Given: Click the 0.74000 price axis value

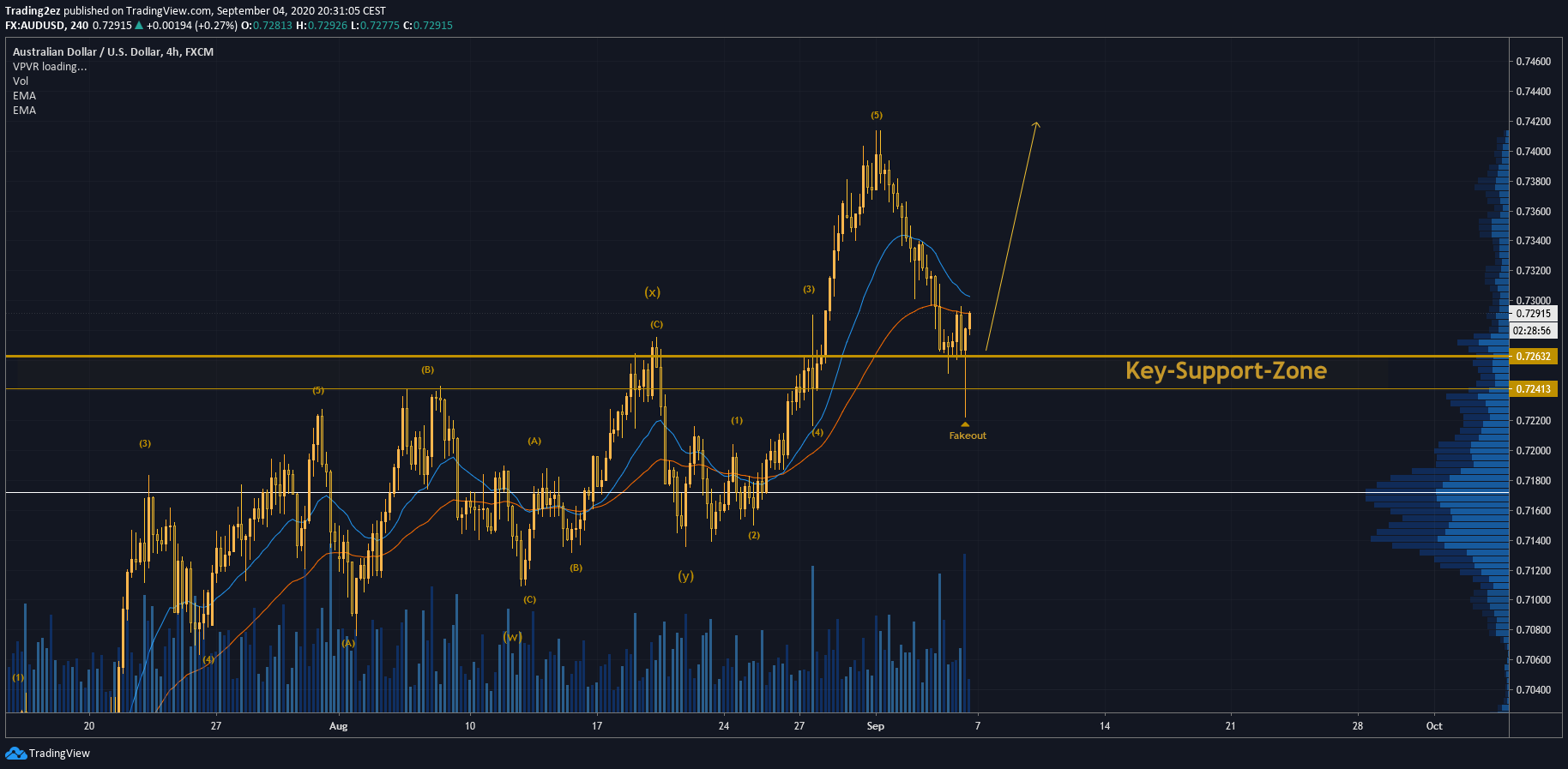Looking at the screenshot, I should coord(1533,152).
